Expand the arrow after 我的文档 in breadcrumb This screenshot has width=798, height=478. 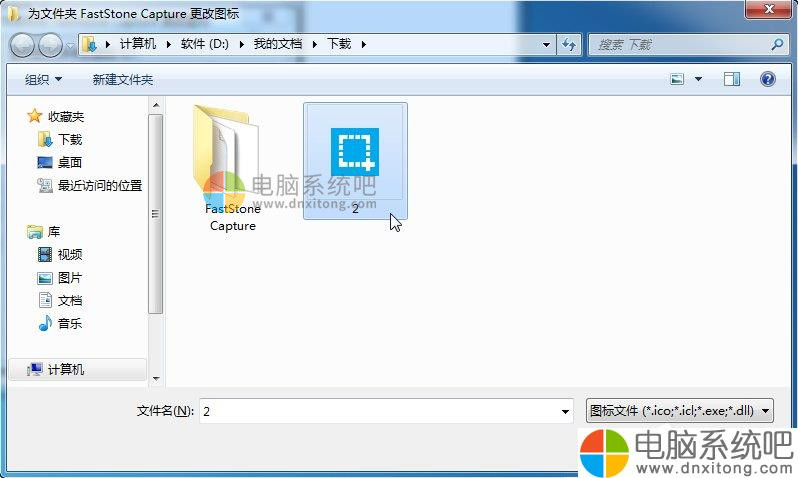pos(315,44)
